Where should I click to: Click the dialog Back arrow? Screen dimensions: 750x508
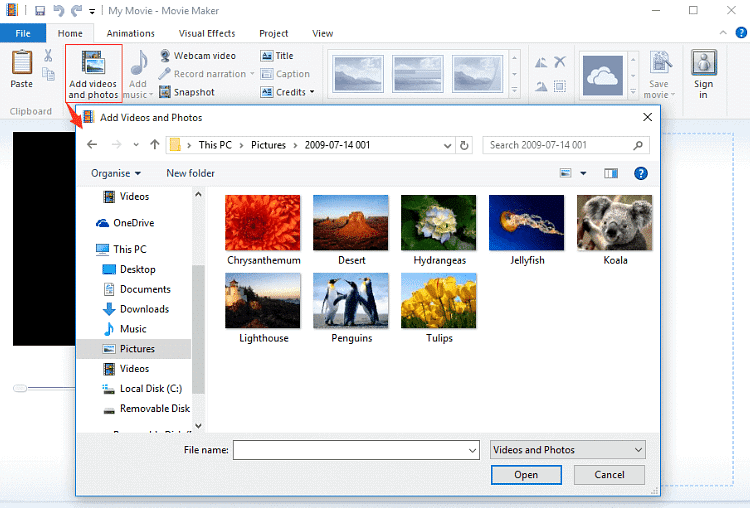pos(92,144)
